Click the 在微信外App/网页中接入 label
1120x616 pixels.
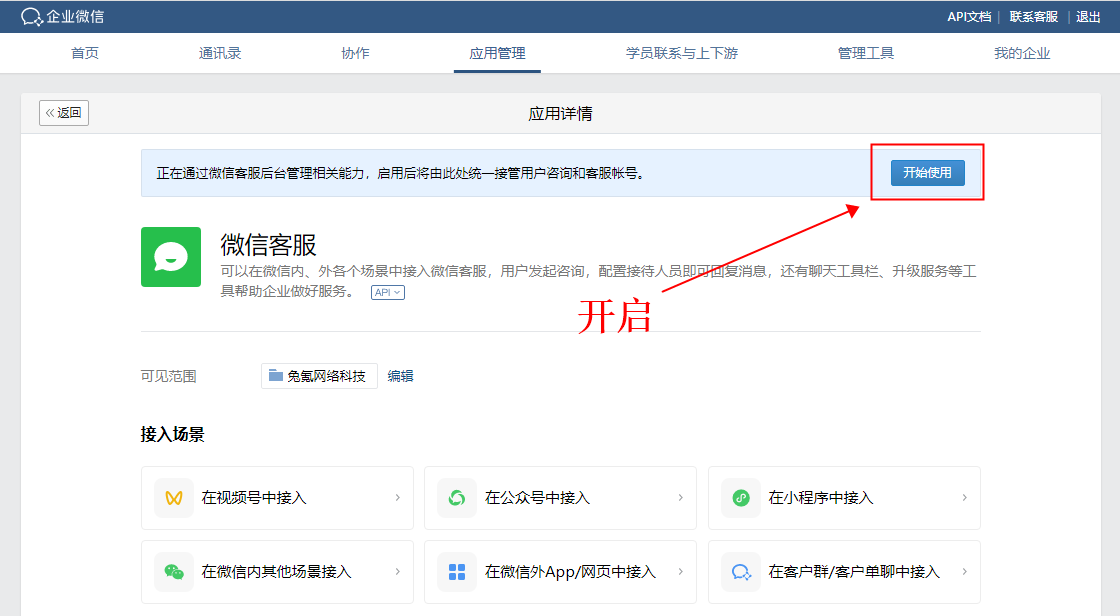pos(571,572)
